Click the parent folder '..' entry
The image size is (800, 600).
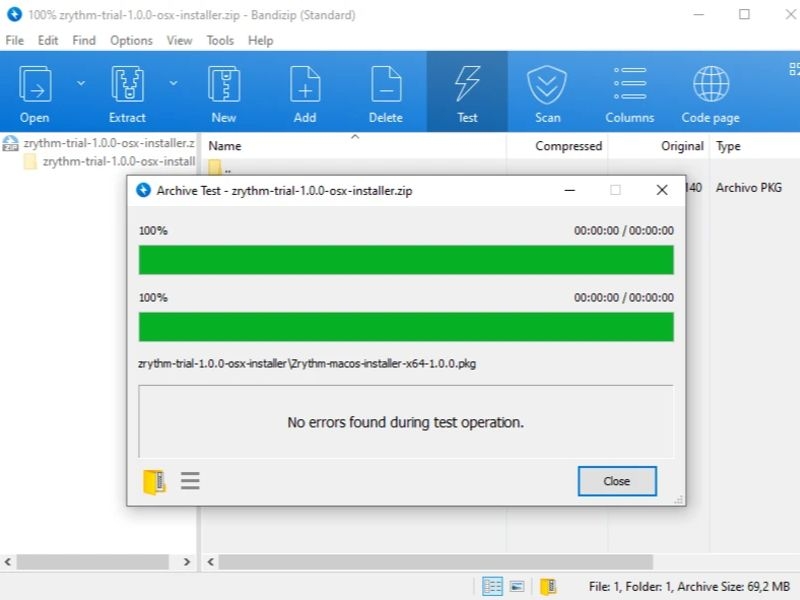click(x=220, y=167)
